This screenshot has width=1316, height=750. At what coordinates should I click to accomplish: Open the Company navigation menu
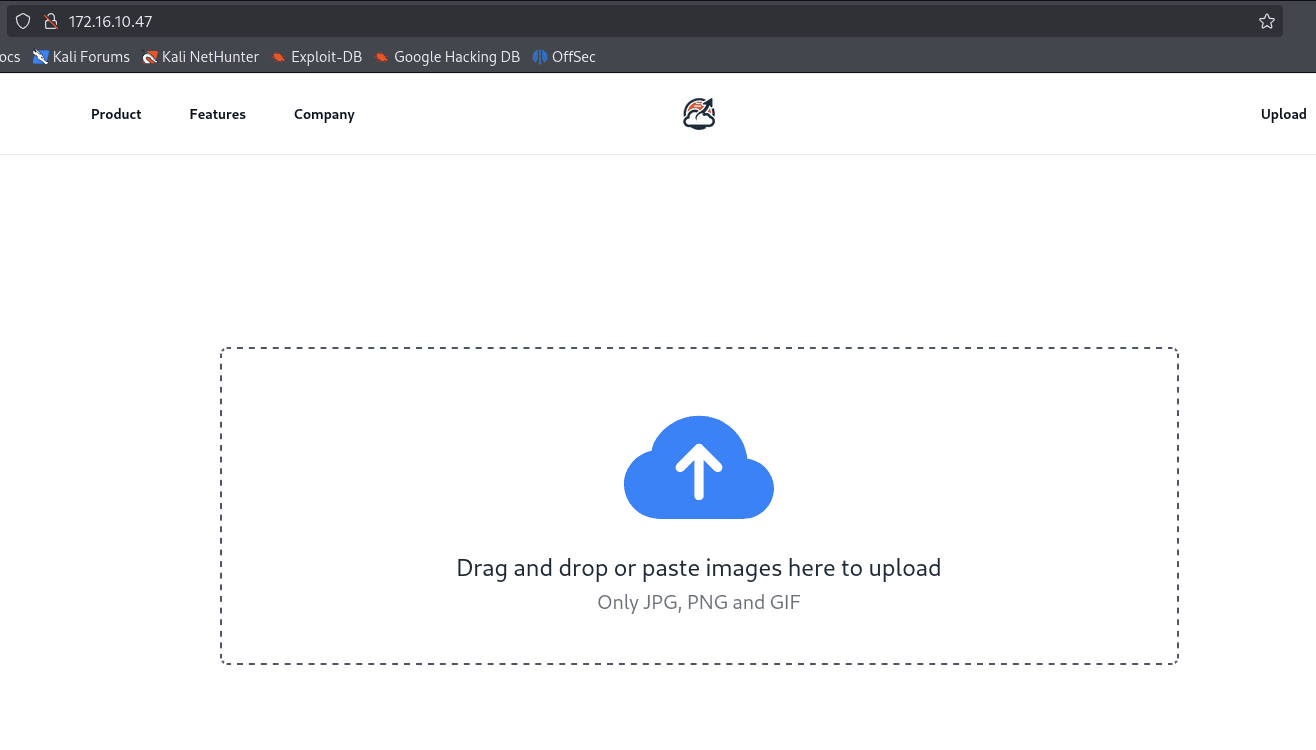(324, 114)
